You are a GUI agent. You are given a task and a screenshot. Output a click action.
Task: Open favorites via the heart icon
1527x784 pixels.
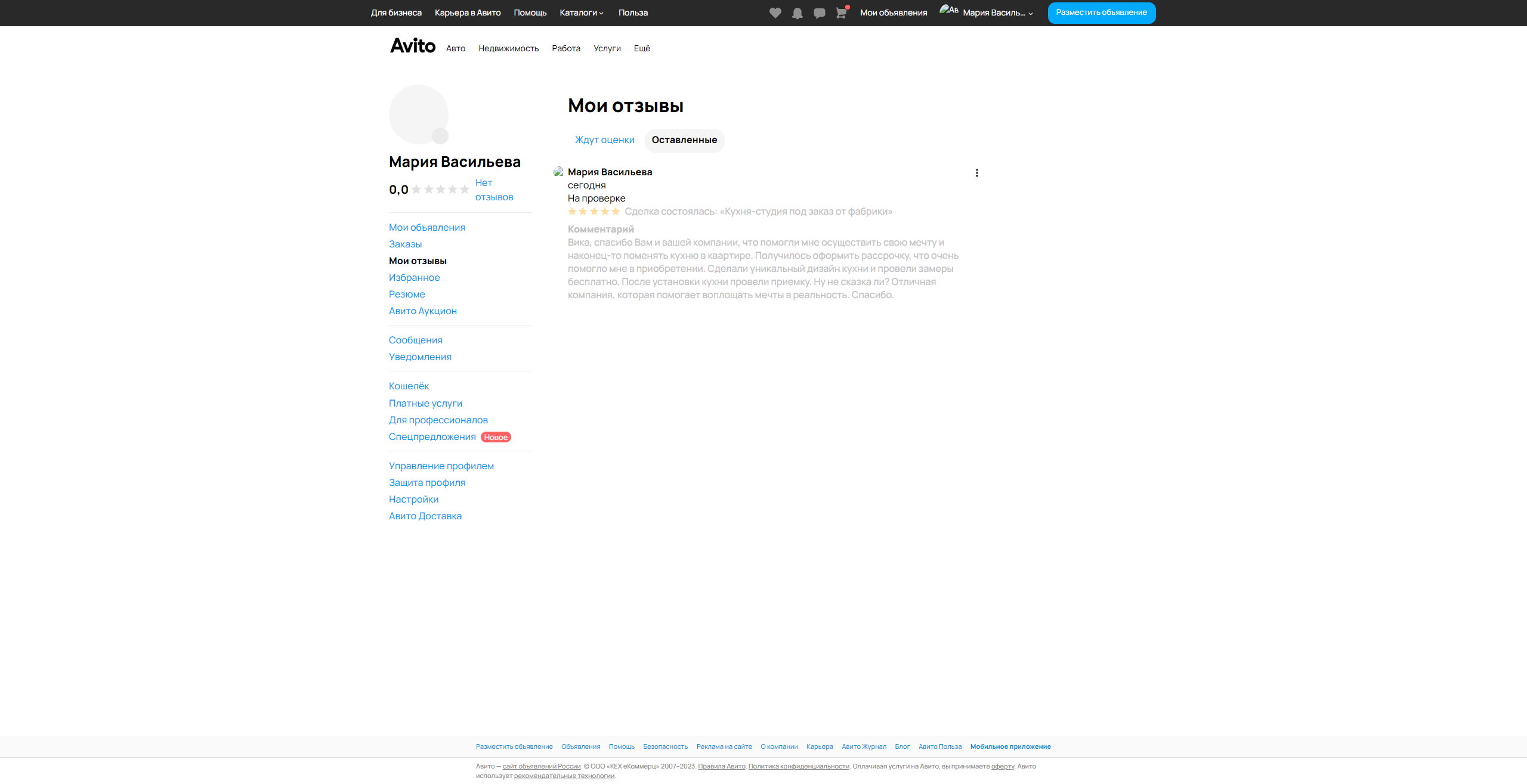775,13
